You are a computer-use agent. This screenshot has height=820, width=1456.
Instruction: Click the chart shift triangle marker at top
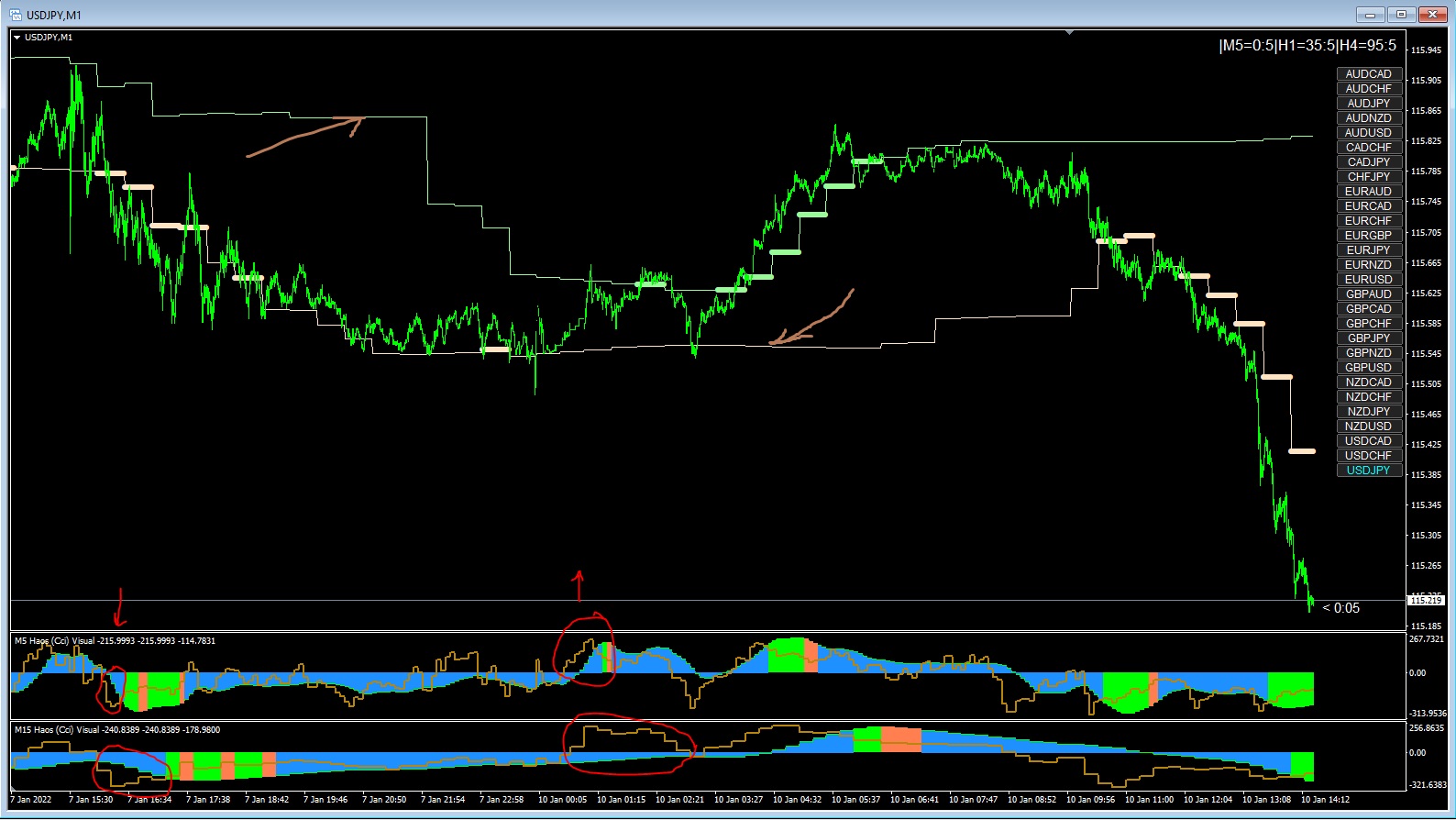(1069, 33)
